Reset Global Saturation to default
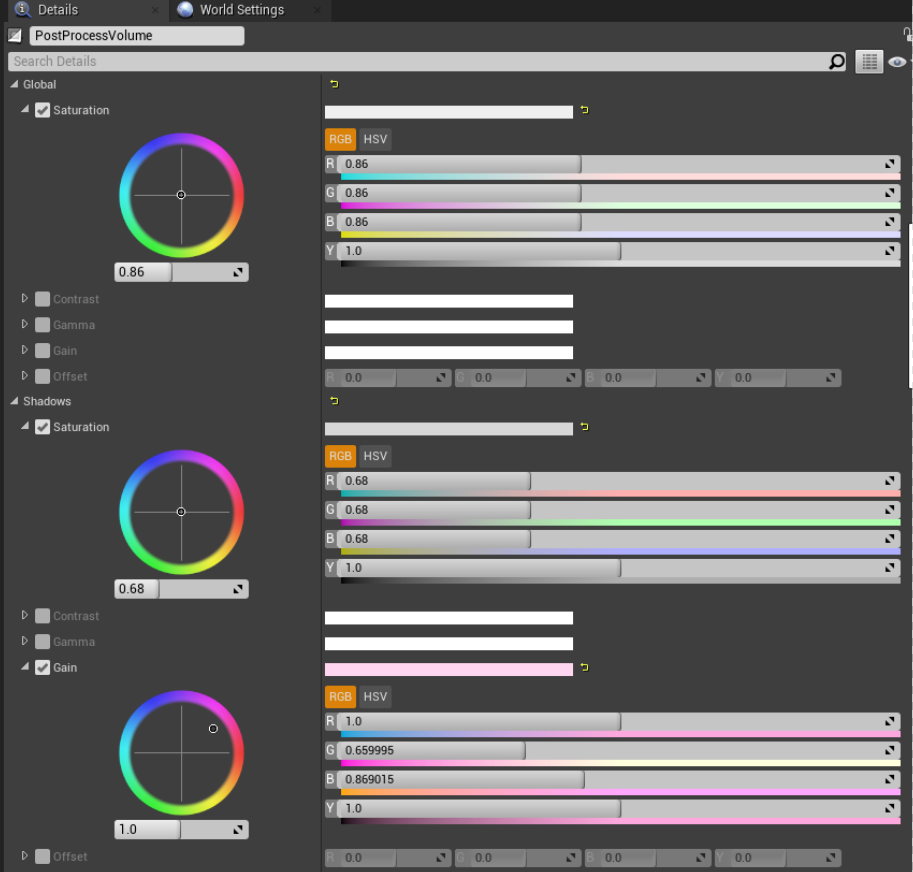913x872 pixels. [x=585, y=109]
